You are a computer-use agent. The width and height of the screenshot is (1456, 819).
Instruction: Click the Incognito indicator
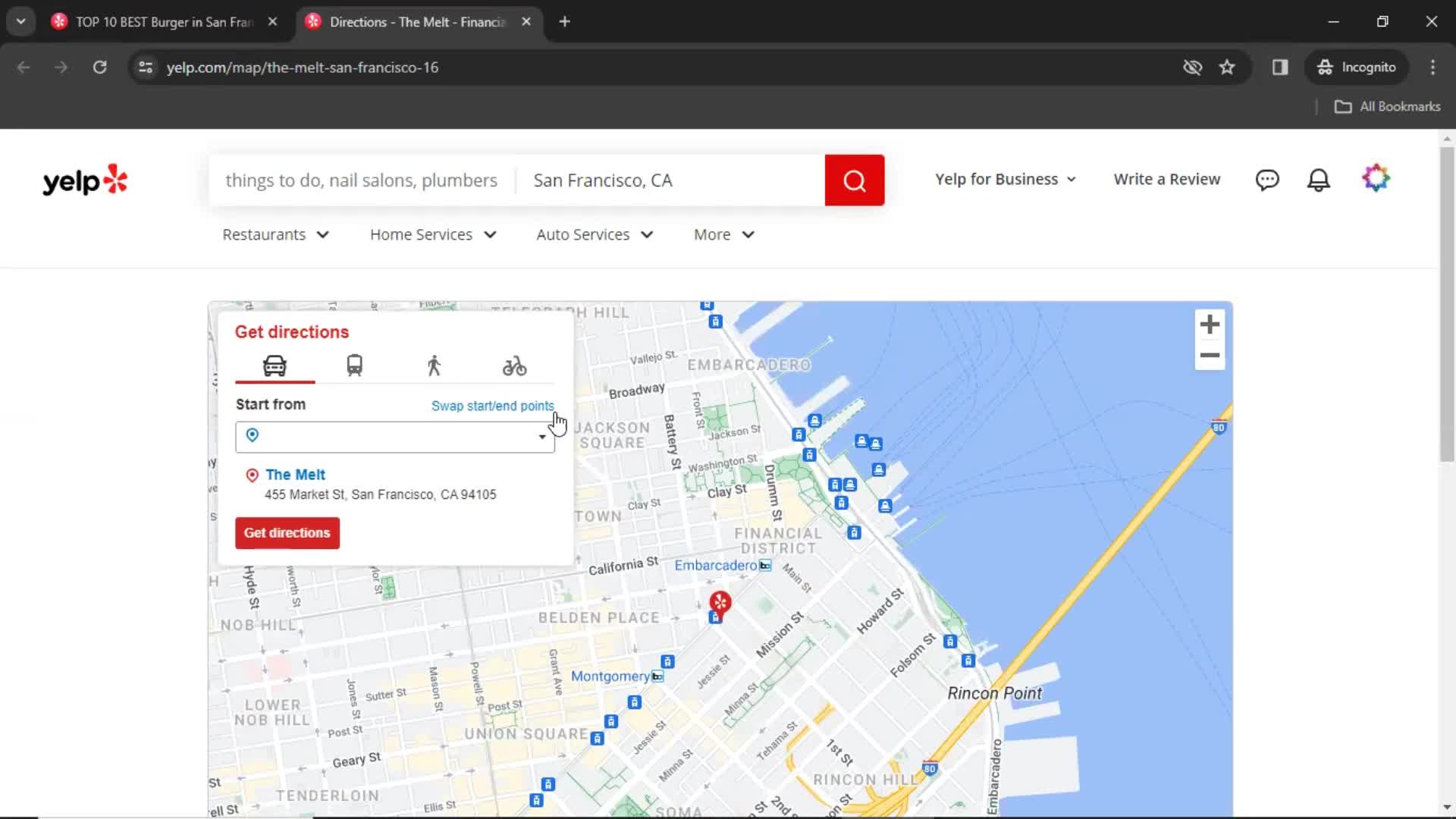(x=1357, y=67)
